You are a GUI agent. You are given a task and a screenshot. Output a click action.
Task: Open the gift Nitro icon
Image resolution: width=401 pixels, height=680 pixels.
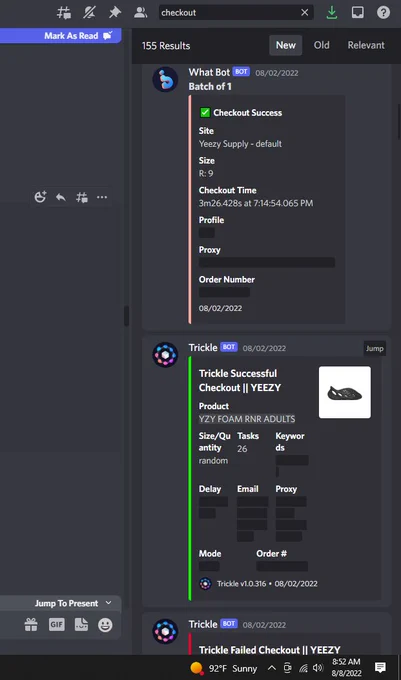click(x=31, y=625)
